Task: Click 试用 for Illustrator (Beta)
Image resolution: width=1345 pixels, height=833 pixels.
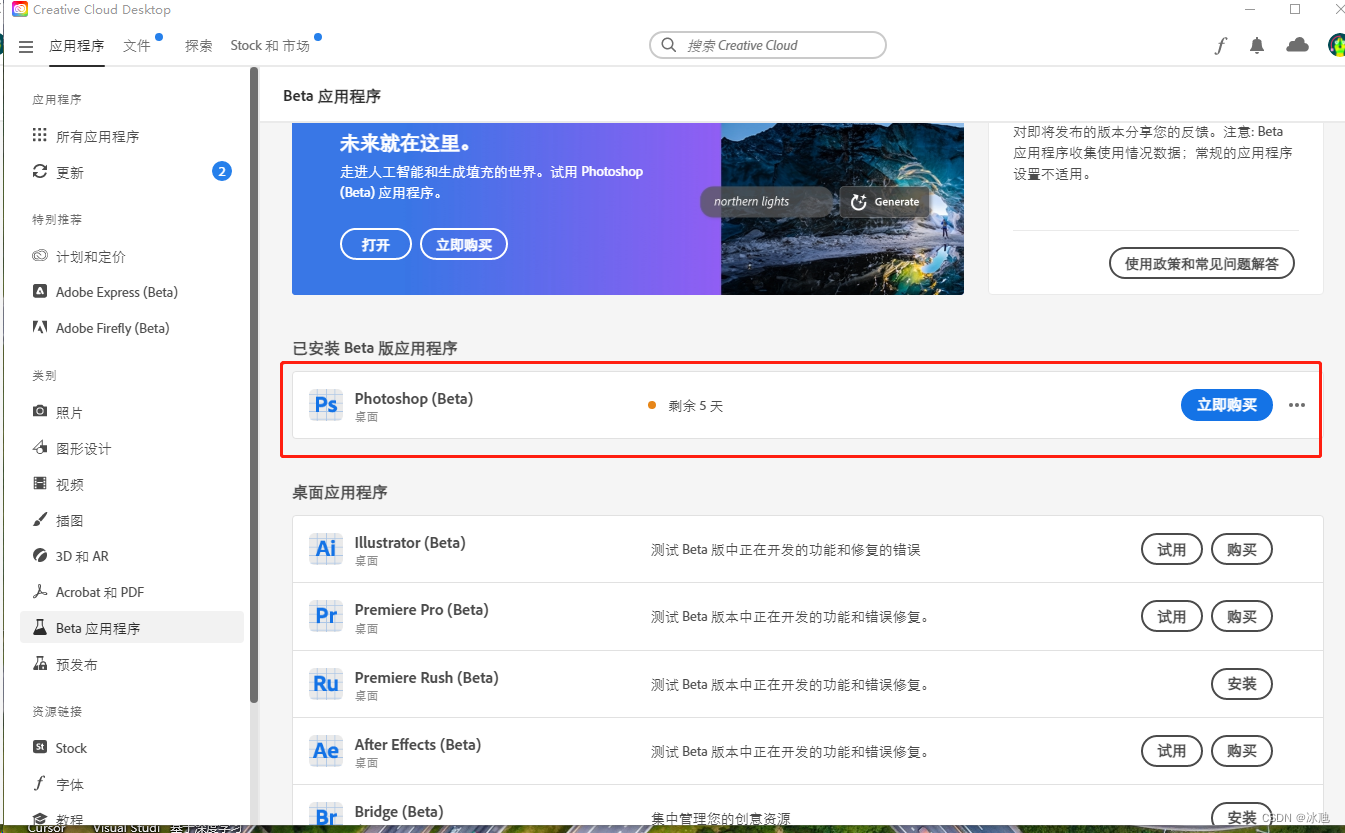Action: point(1172,549)
